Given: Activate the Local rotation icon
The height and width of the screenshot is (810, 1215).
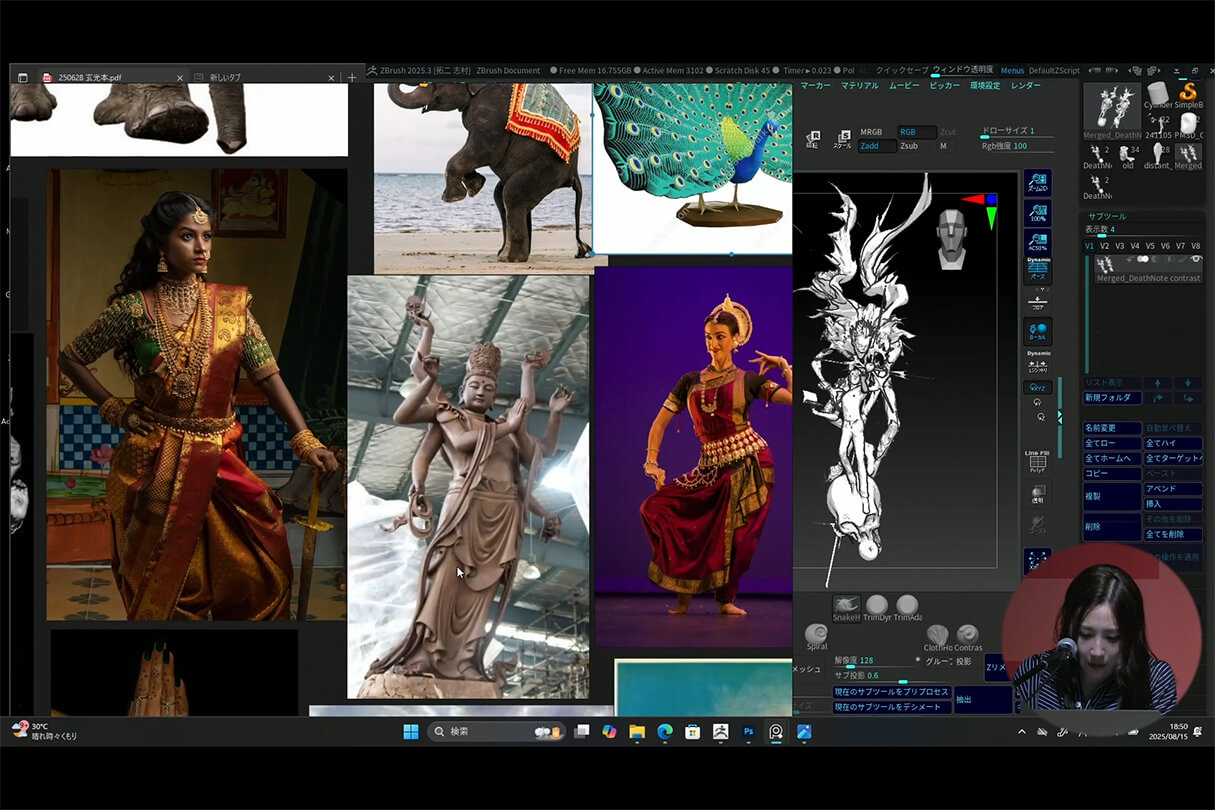Looking at the screenshot, I should click(1037, 332).
